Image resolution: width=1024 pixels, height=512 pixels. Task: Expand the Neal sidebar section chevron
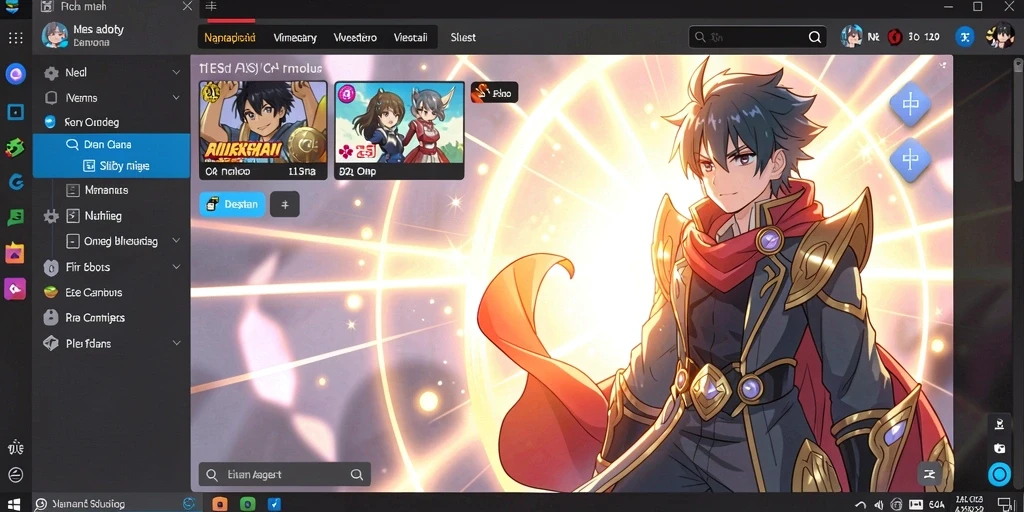(x=176, y=72)
